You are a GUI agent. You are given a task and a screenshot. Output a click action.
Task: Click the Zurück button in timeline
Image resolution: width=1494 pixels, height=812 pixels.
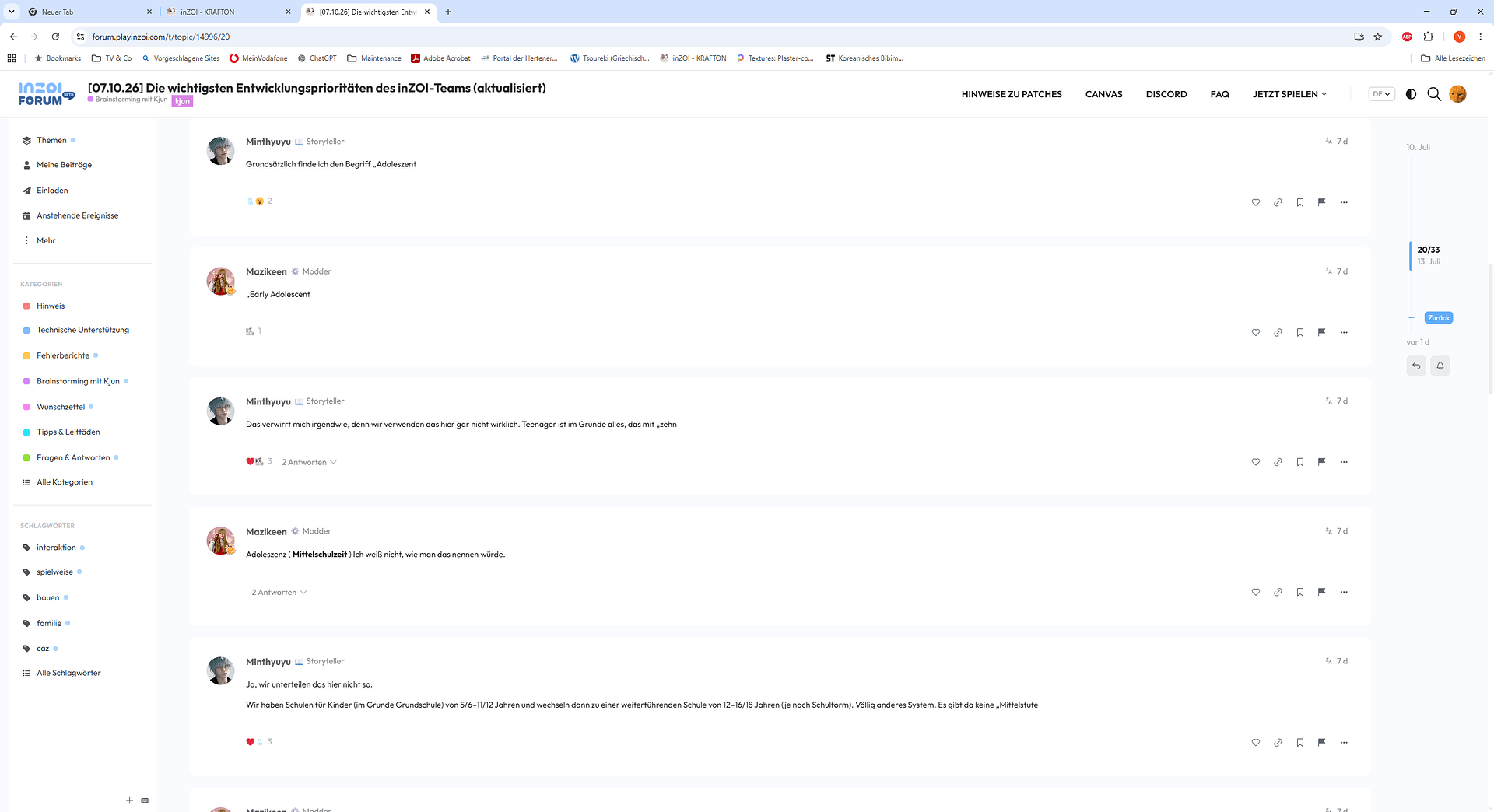coord(1438,318)
